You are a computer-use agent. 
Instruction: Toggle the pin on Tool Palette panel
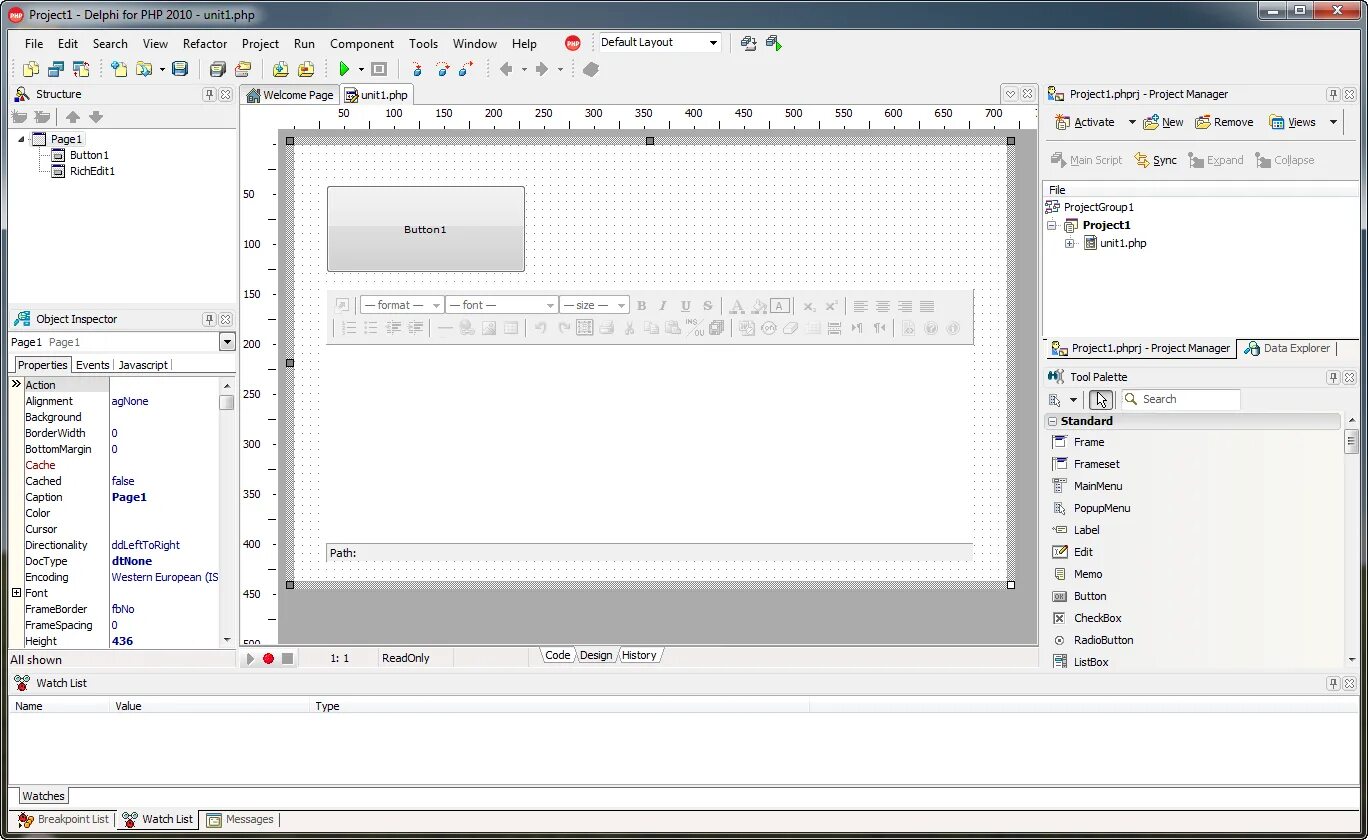(1333, 377)
